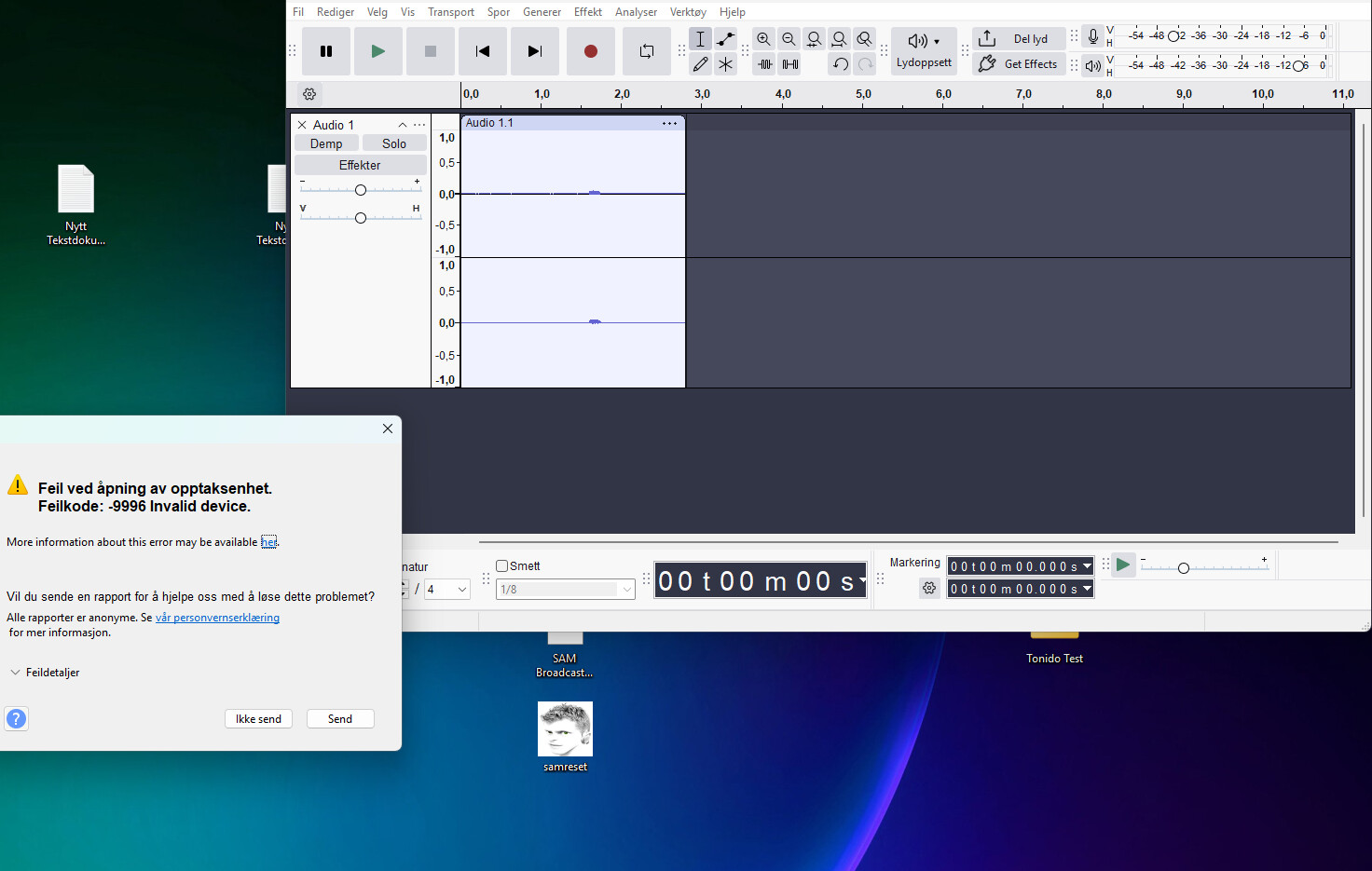Image resolution: width=1372 pixels, height=871 pixels.
Task: Enable the Smett checkbox
Action: pos(502,565)
